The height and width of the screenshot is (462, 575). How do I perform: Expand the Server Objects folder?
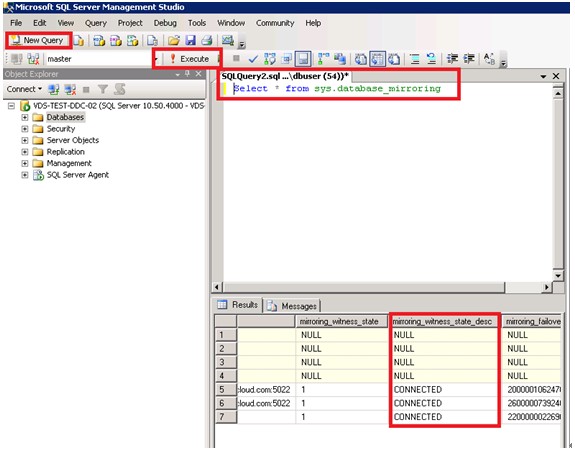(25, 140)
